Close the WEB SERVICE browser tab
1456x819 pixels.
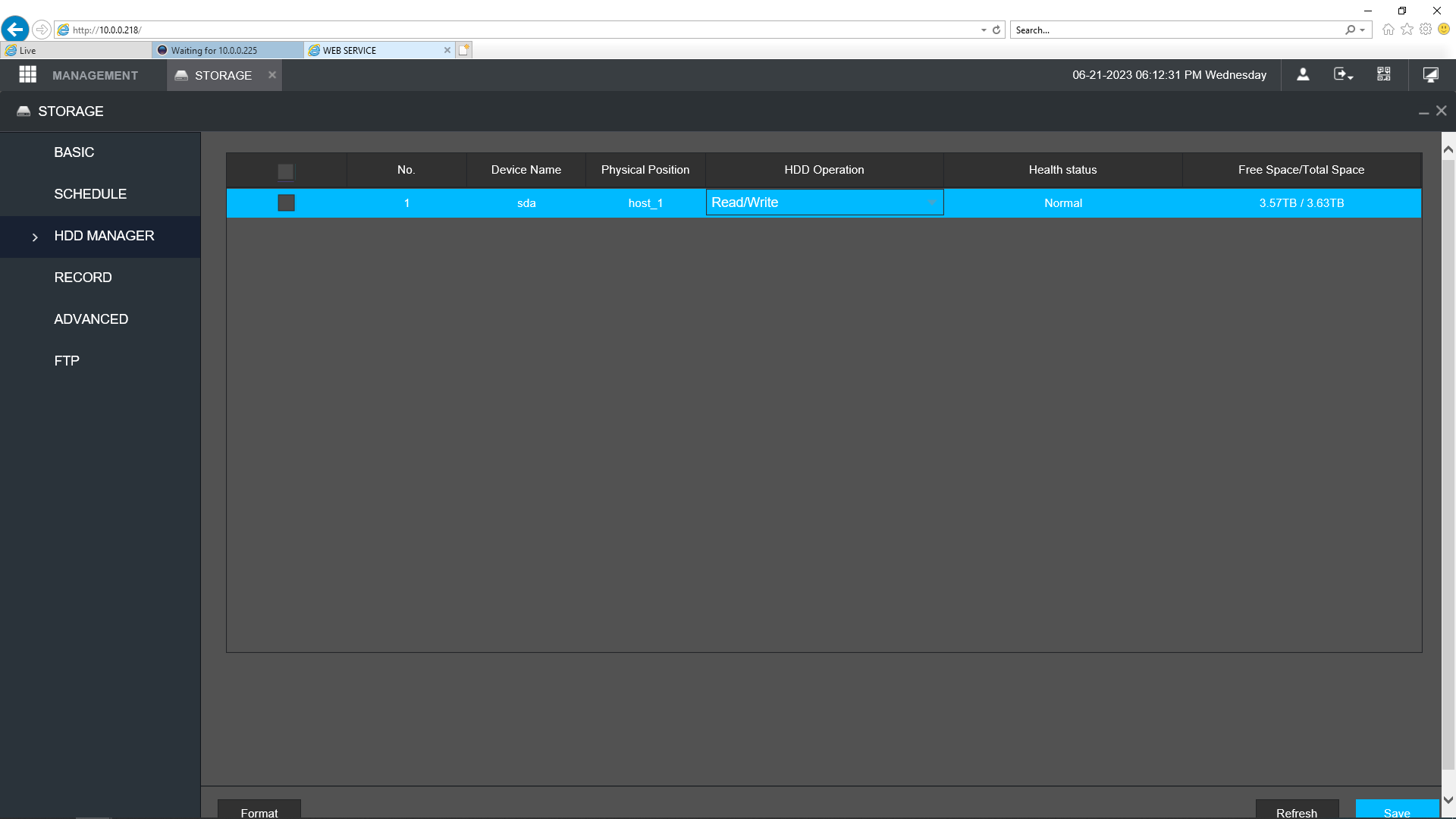[x=447, y=50]
